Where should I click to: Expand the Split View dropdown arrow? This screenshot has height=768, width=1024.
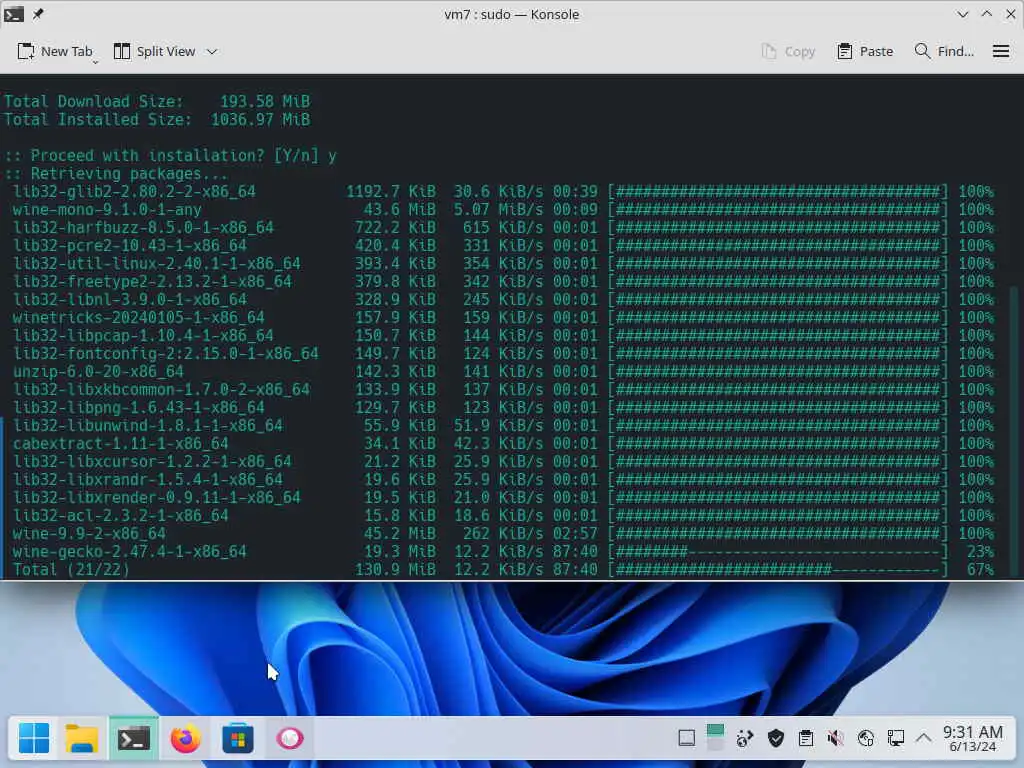[212, 52]
